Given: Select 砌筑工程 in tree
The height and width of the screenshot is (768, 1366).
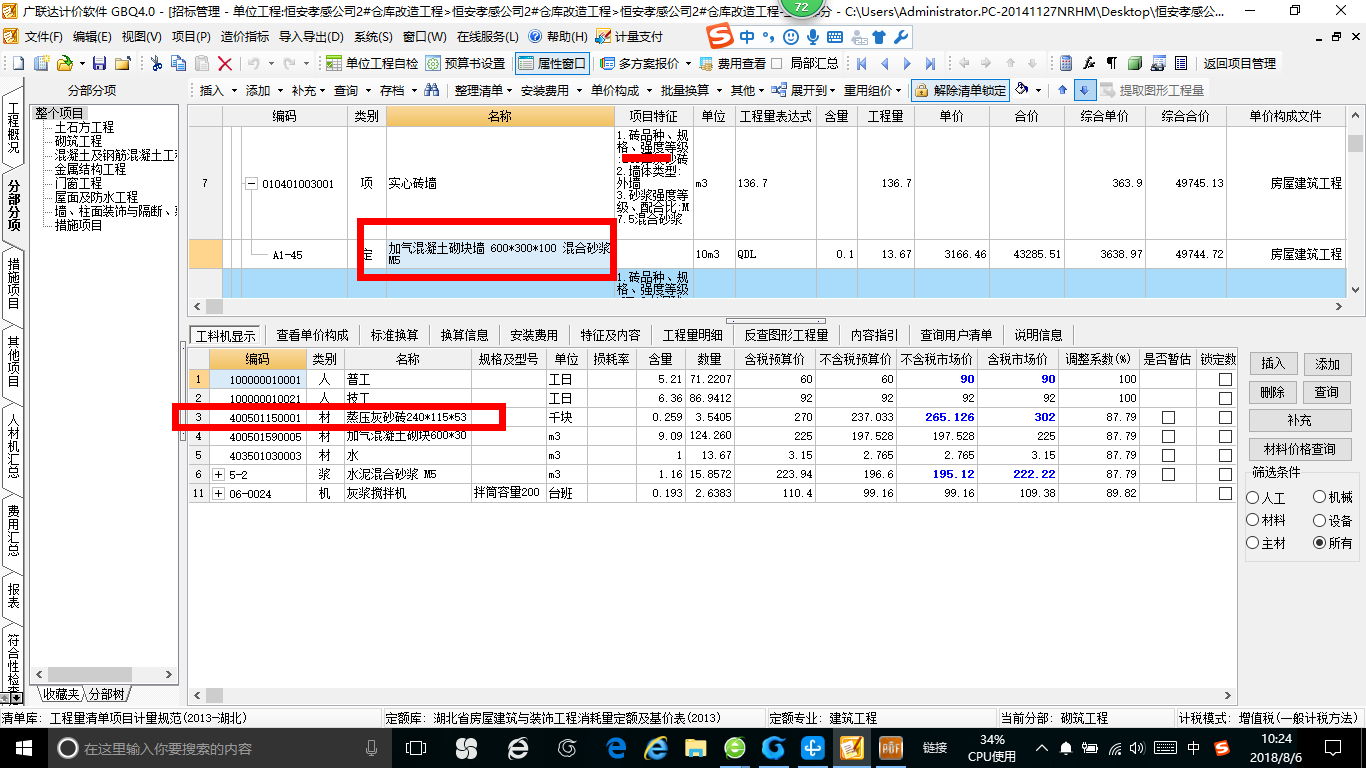Looking at the screenshot, I should click(x=78, y=141).
